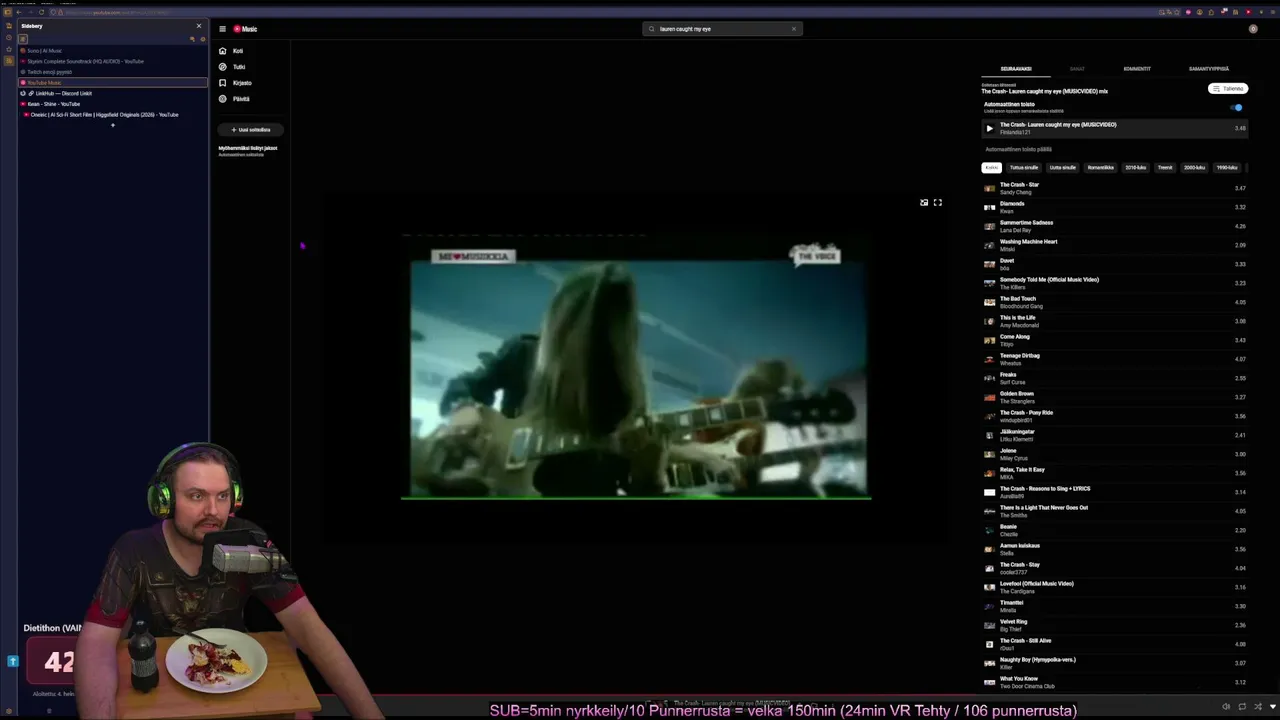Play Relax, Take It Easy by MIKA
The height and width of the screenshot is (720, 1280).
pyautogui.click(x=1115, y=473)
